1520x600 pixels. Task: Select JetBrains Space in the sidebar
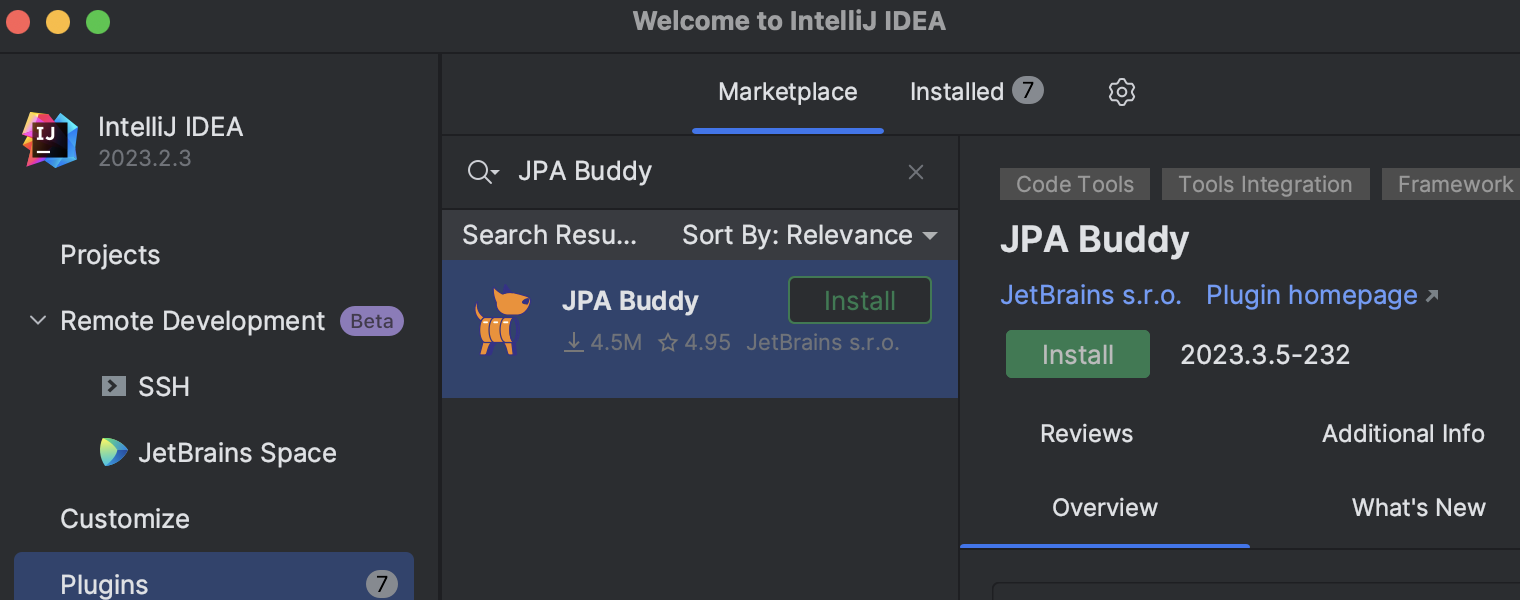click(237, 453)
